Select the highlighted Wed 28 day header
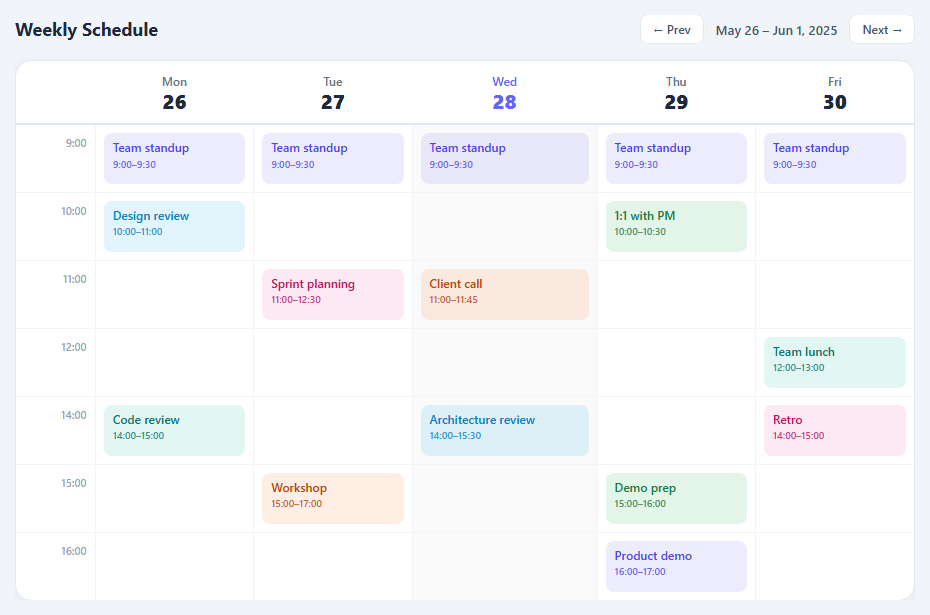The height and width of the screenshot is (615, 930). coord(505,94)
